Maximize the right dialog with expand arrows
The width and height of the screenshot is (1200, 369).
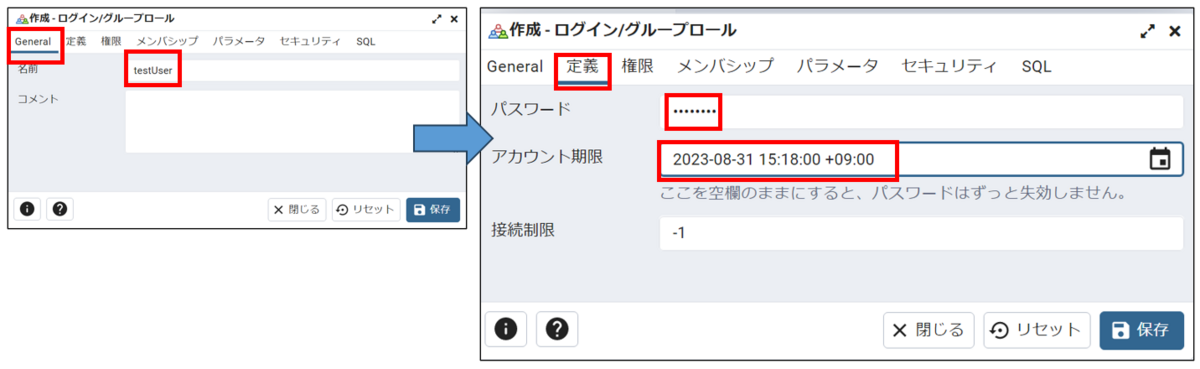click(1147, 31)
